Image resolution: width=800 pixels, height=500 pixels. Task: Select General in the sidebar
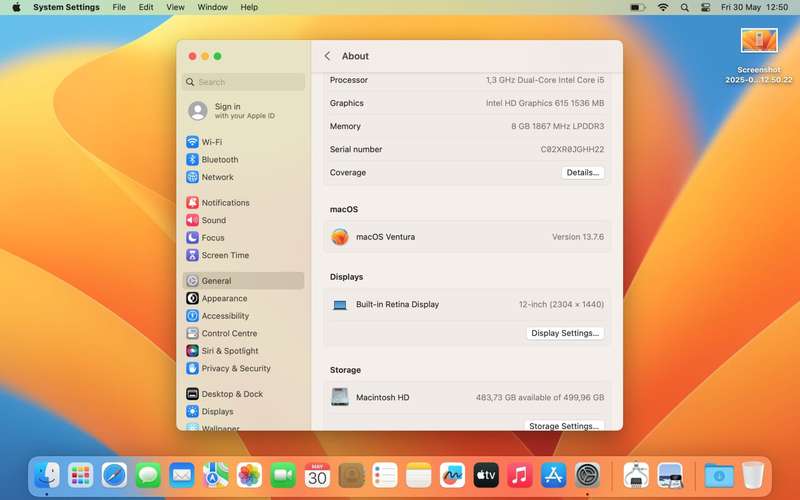[x=243, y=281]
